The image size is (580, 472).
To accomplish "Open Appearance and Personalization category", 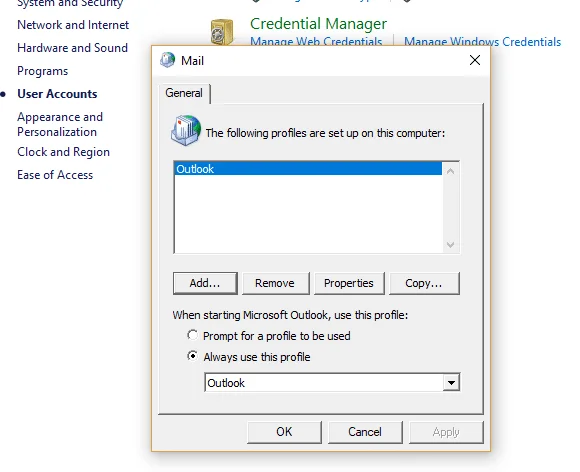I will (x=60, y=124).
